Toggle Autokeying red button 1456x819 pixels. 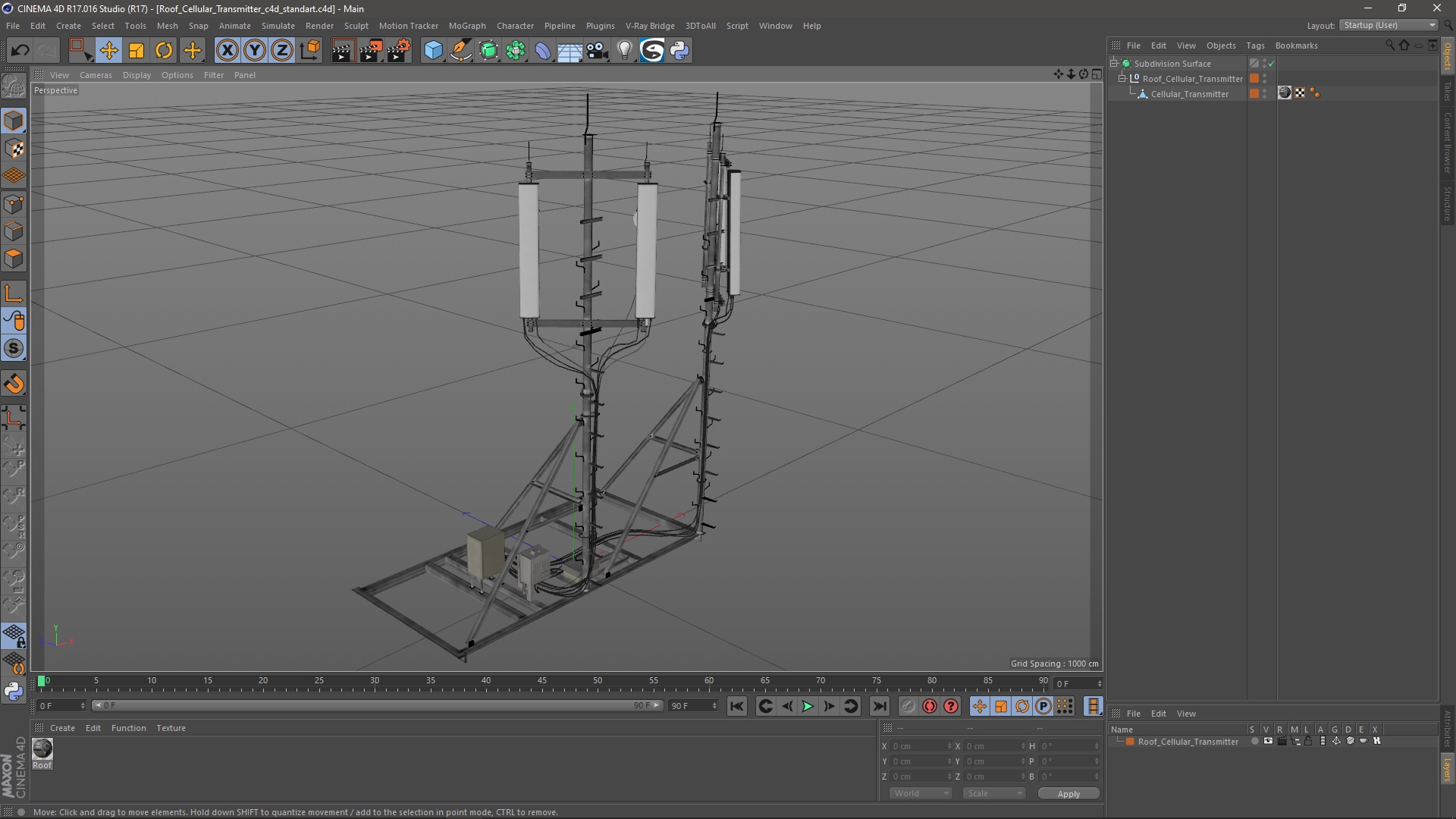click(x=930, y=706)
